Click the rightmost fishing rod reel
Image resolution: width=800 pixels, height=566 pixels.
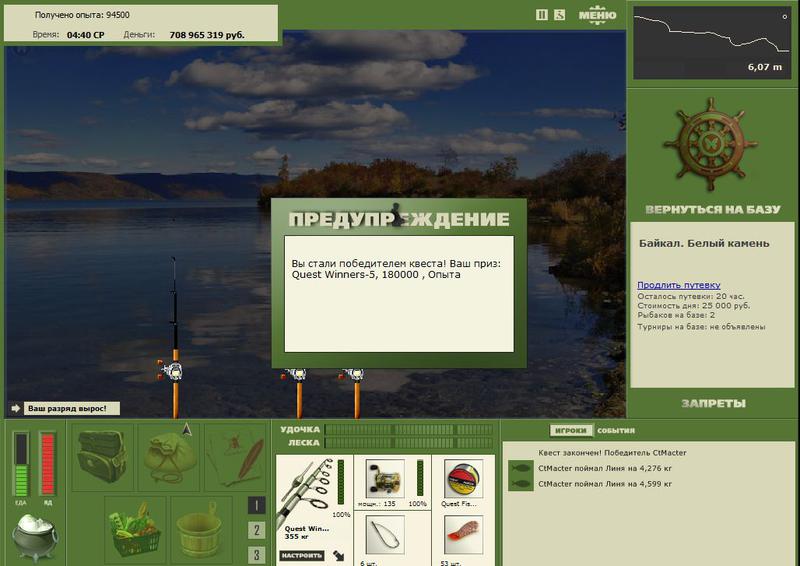[354, 375]
